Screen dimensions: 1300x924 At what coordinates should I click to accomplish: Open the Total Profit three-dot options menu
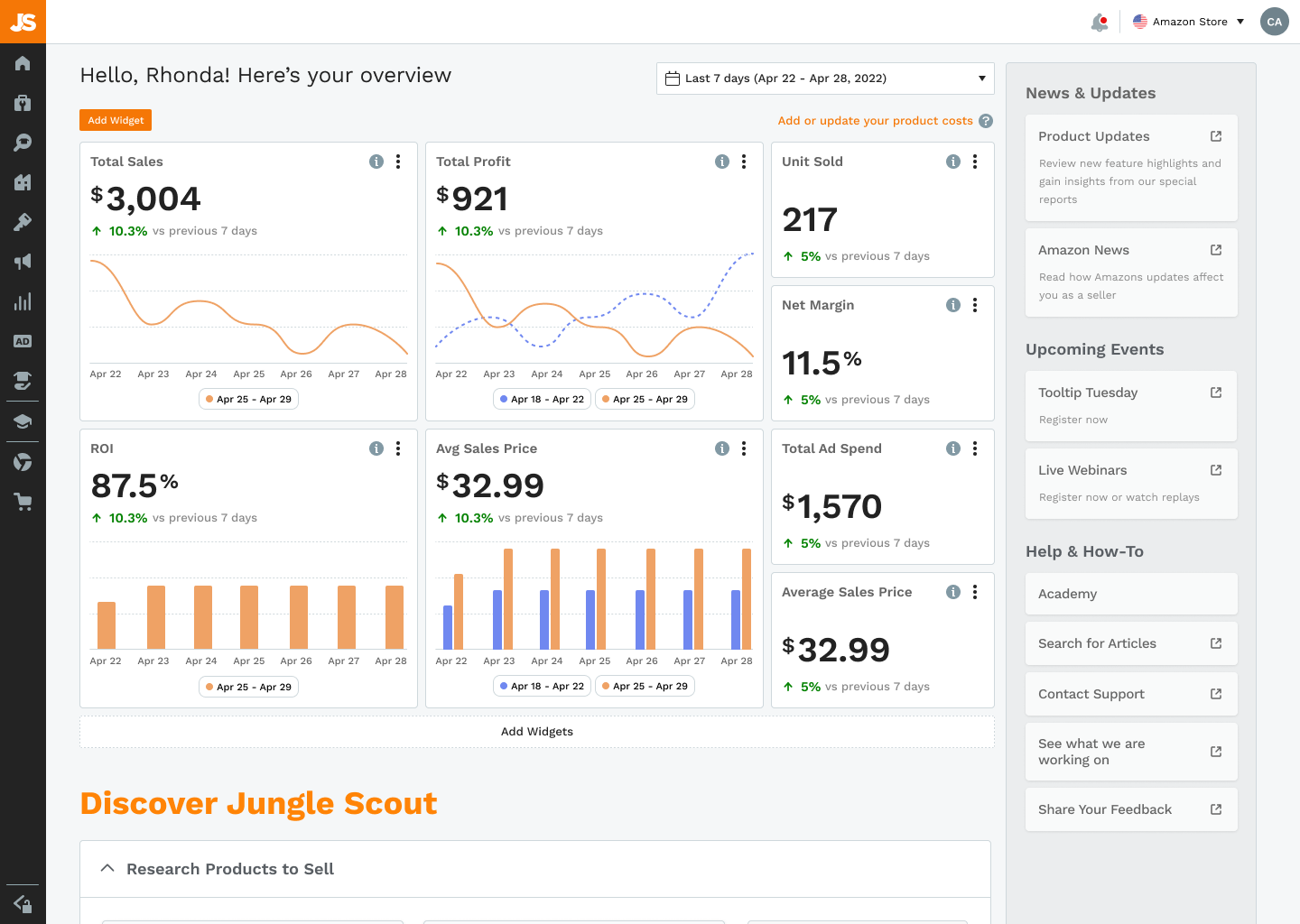pyautogui.click(x=744, y=161)
